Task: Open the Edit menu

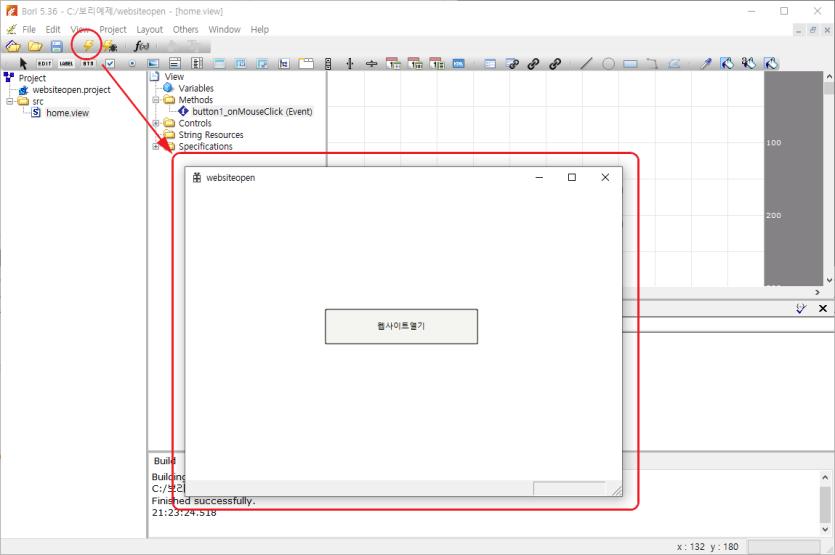Action: pos(53,29)
